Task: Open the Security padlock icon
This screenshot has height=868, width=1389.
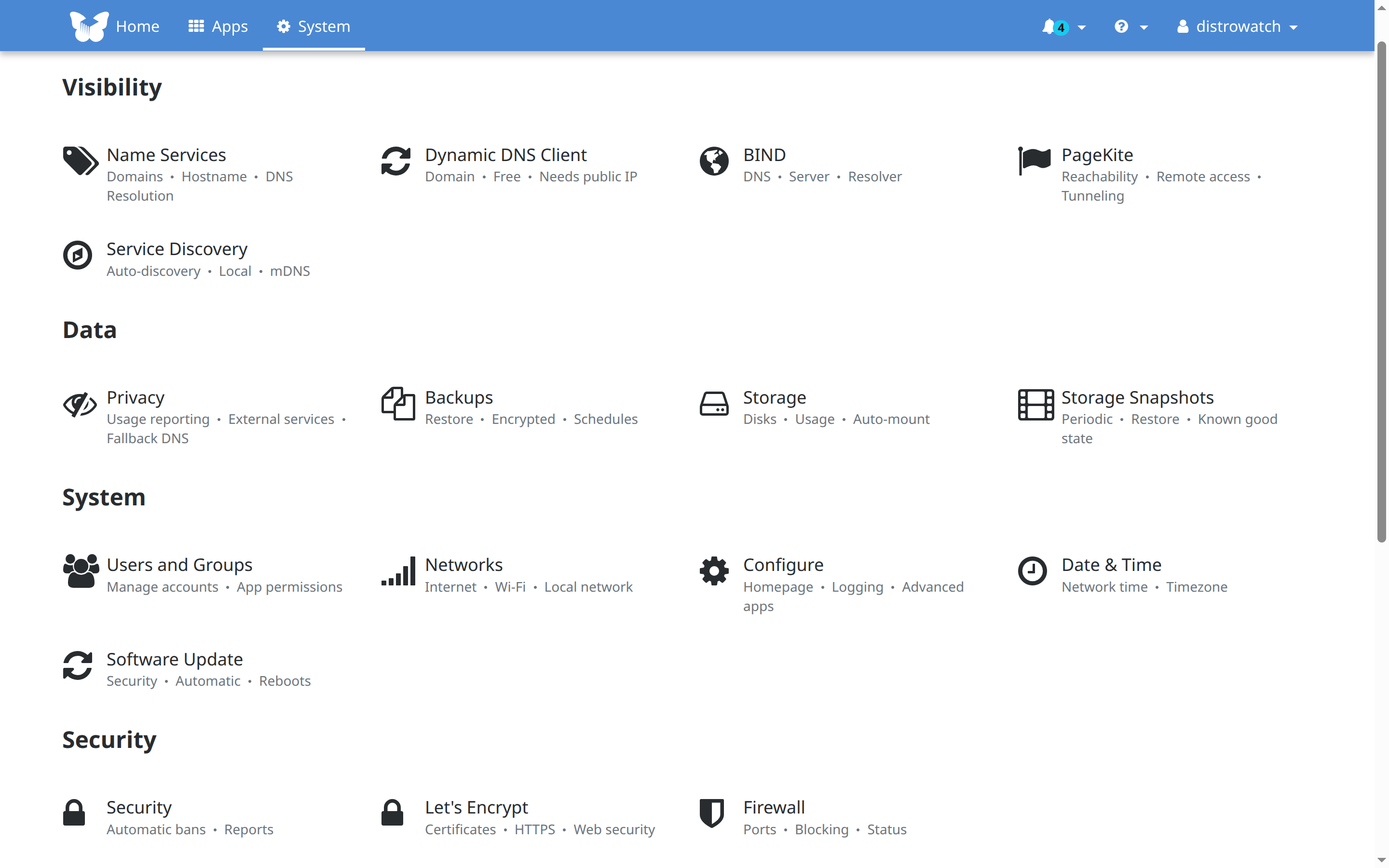Action: coord(74,813)
